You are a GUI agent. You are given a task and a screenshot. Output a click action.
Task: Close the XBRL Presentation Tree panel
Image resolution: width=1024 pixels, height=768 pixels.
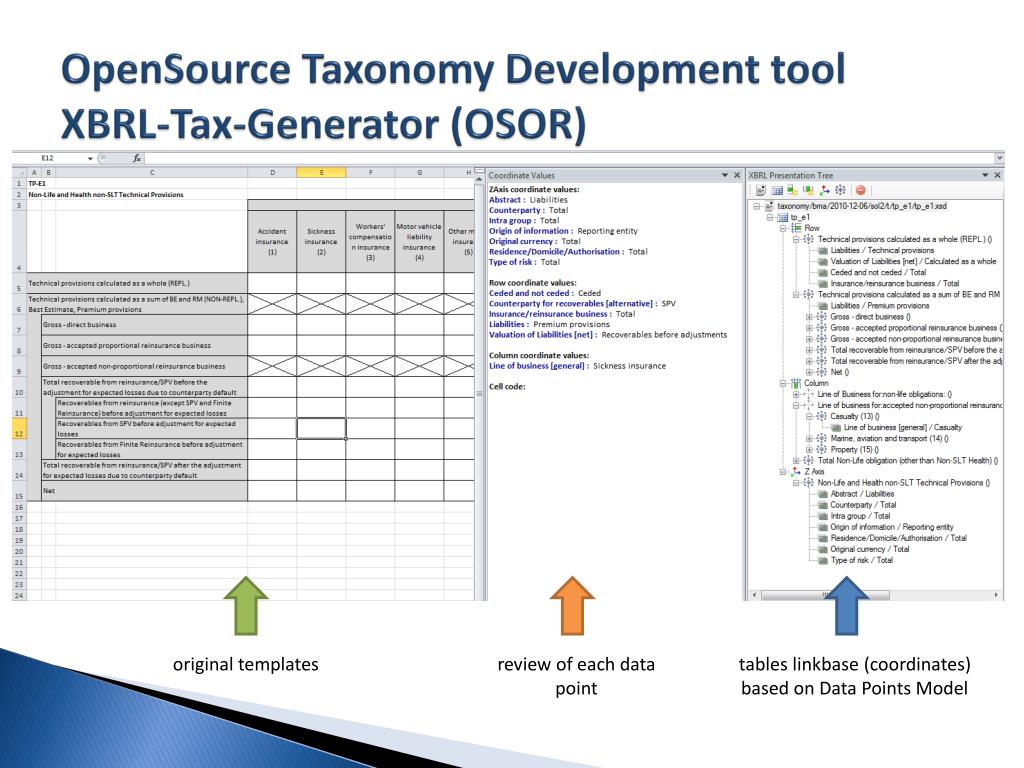997,175
